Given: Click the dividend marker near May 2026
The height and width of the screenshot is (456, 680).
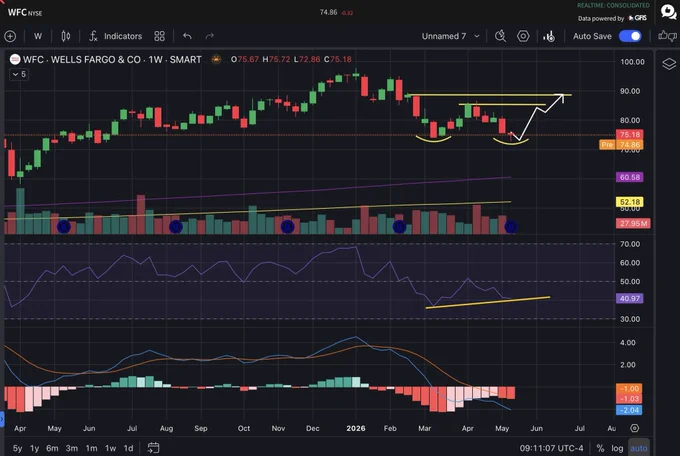Looking at the screenshot, I should 511,226.
